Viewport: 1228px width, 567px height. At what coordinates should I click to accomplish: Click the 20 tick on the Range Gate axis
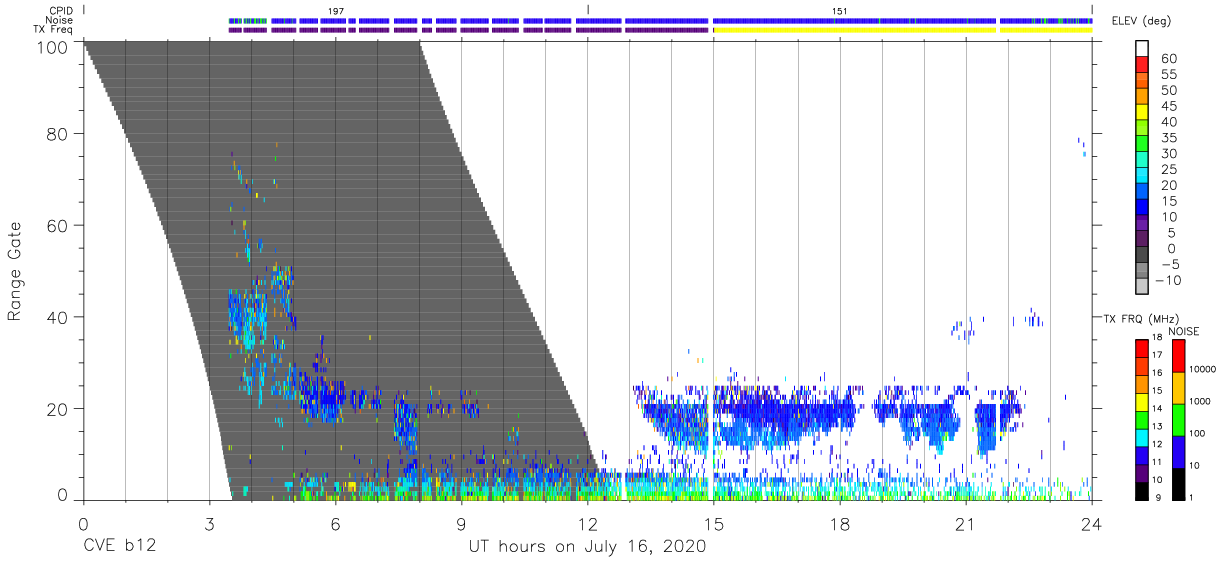(58, 409)
